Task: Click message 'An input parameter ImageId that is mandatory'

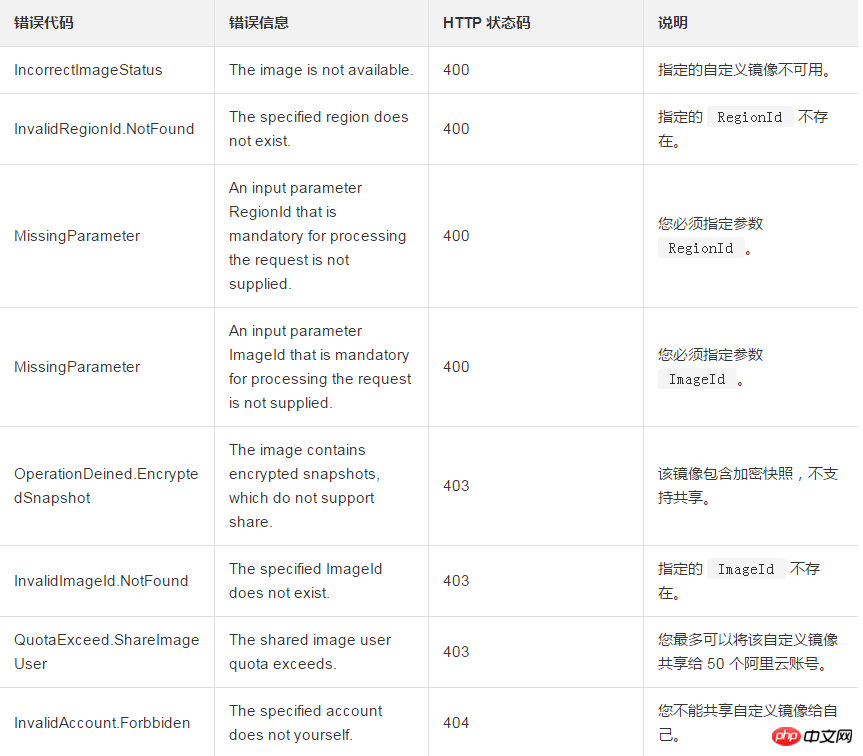Action: pyautogui.click(x=320, y=367)
